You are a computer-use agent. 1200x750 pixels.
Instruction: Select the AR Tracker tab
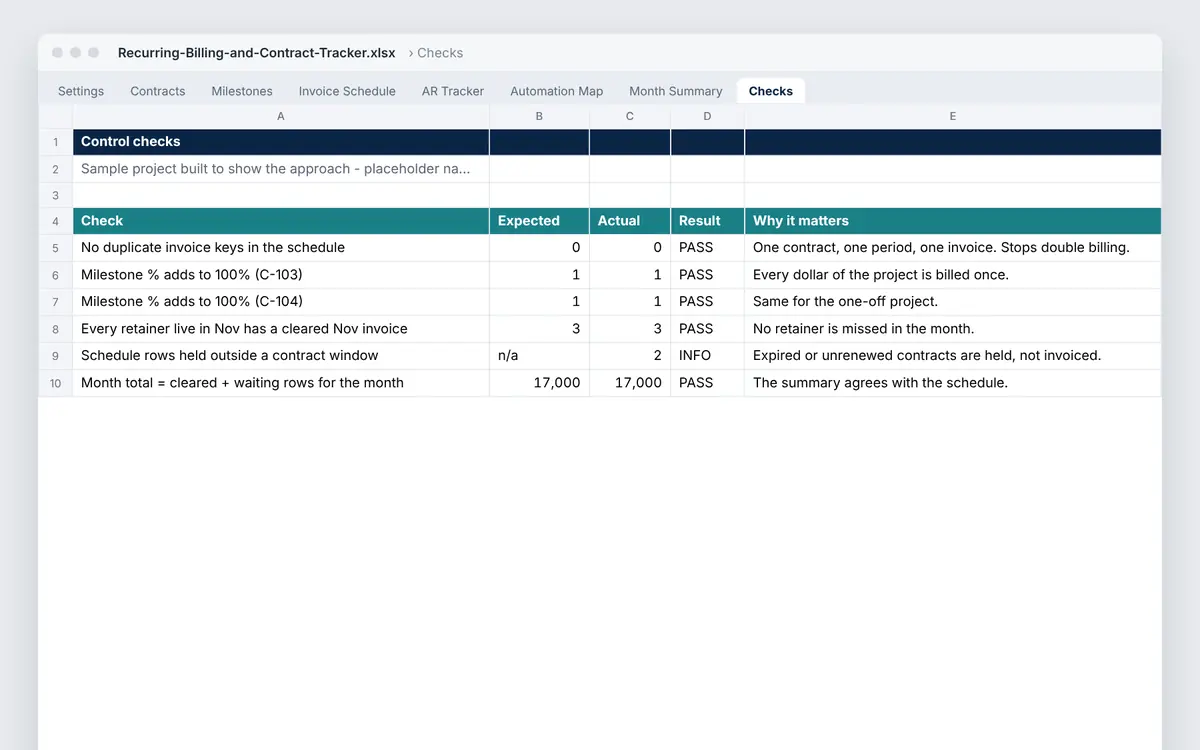(x=453, y=91)
